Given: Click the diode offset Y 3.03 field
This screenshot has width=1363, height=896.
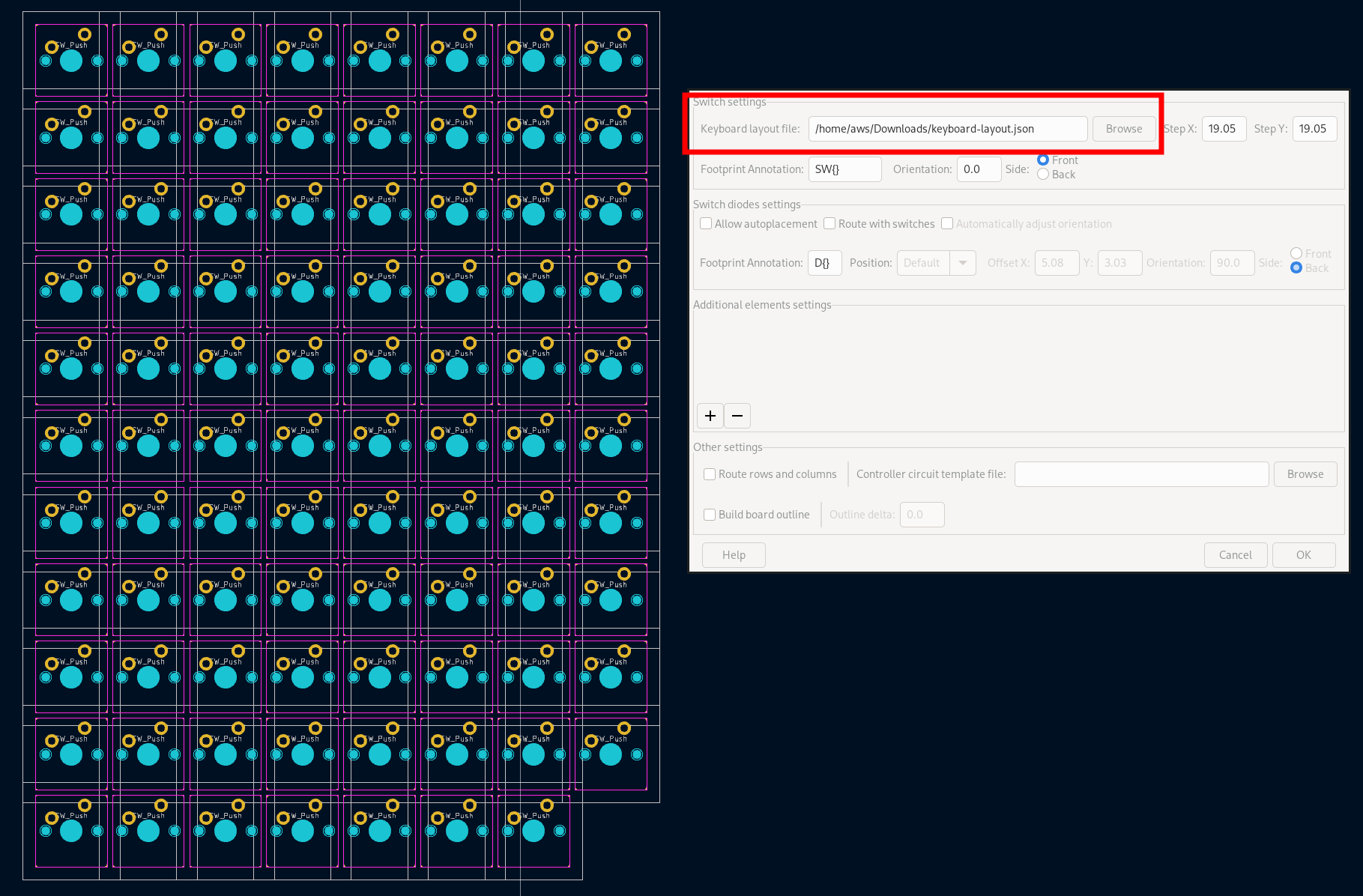Looking at the screenshot, I should point(1119,263).
